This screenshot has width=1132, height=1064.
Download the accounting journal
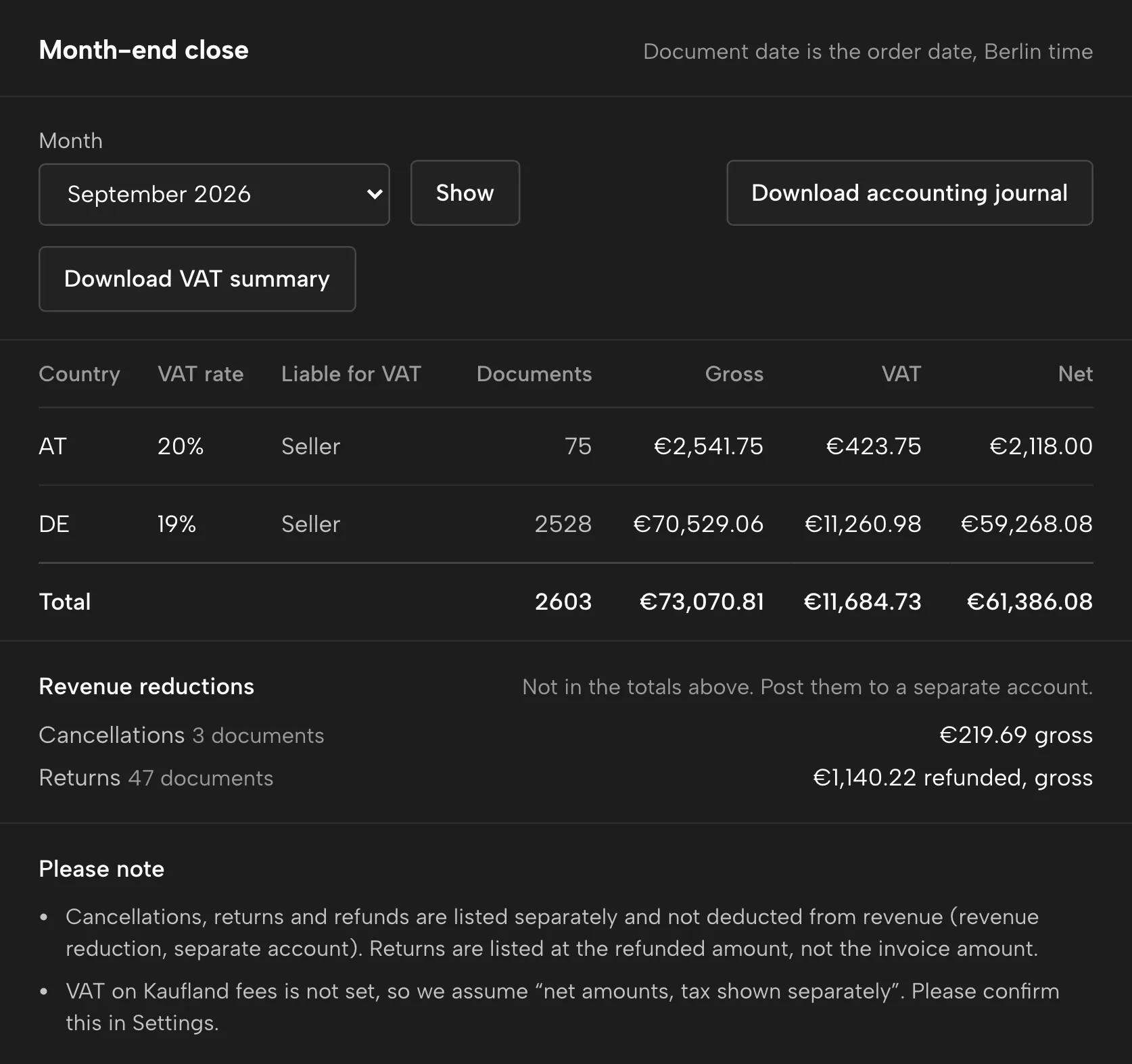click(910, 193)
